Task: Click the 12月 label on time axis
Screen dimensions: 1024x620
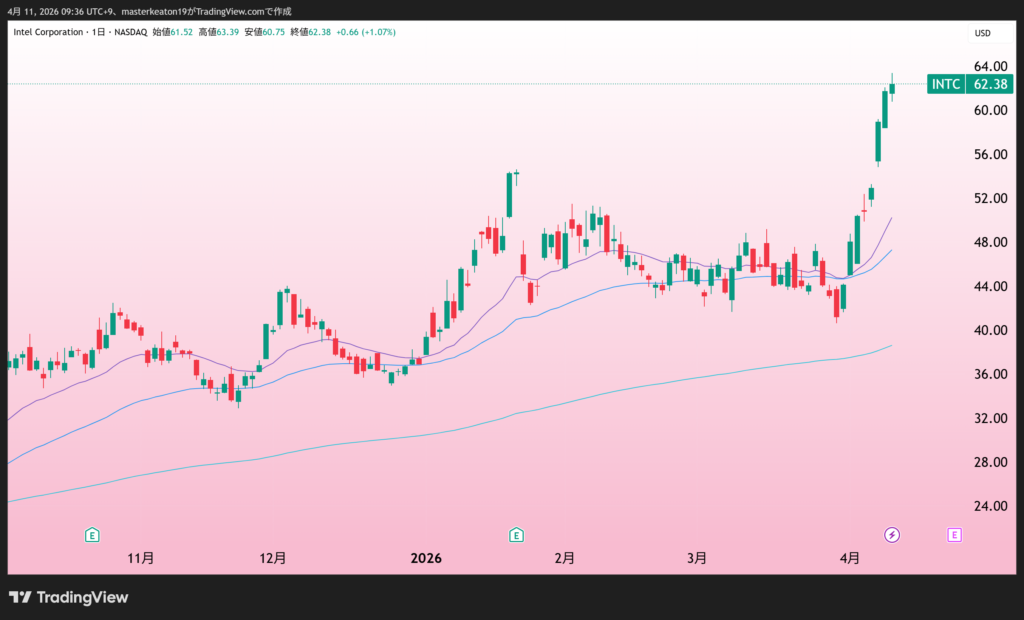Action: tap(273, 558)
